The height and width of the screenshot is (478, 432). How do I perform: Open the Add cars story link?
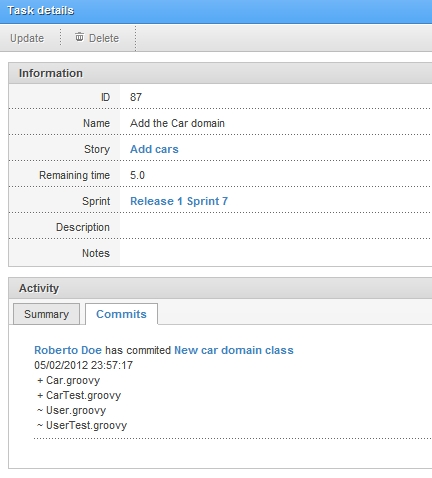click(154, 149)
